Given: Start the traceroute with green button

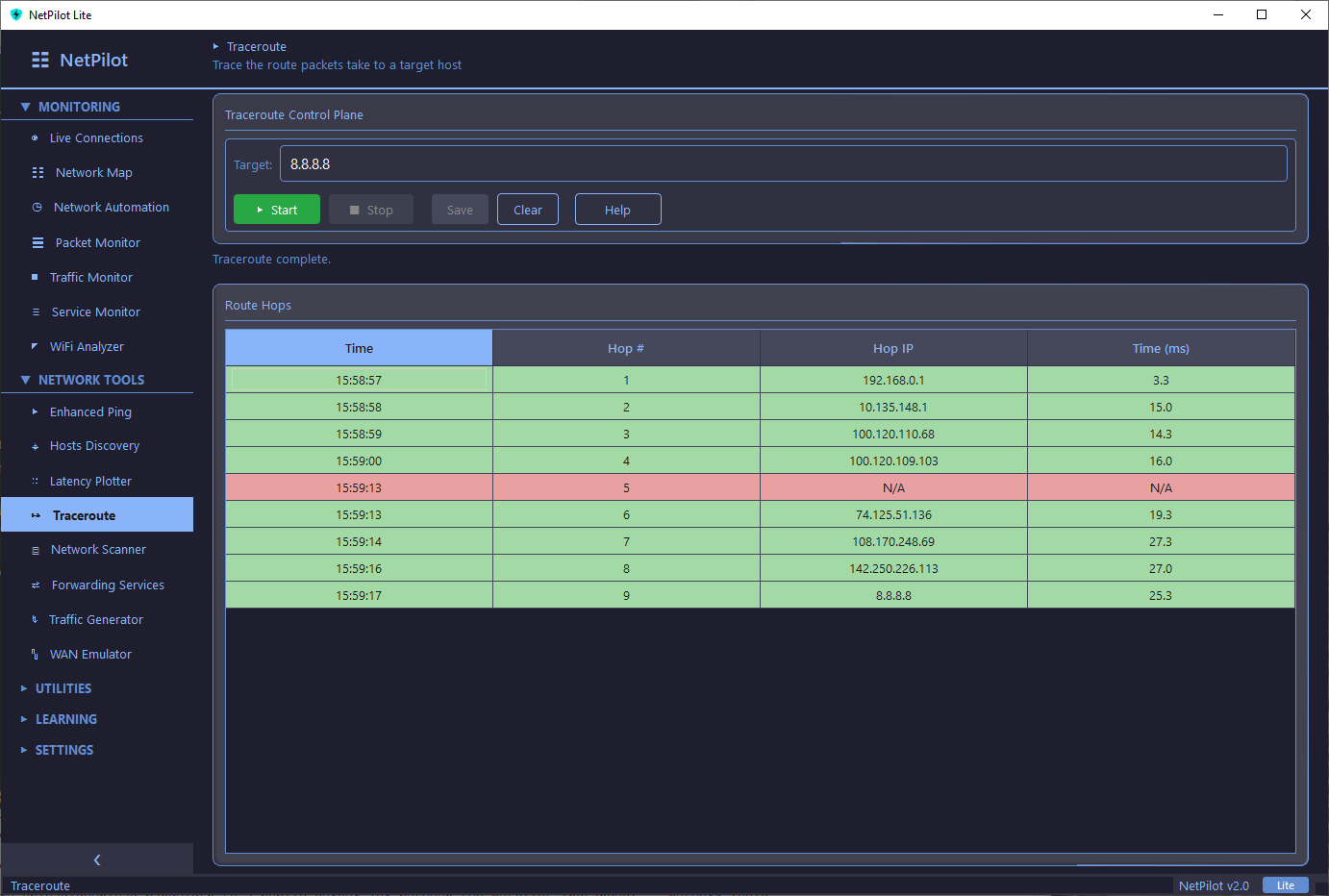Looking at the screenshot, I should tap(276, 210).
